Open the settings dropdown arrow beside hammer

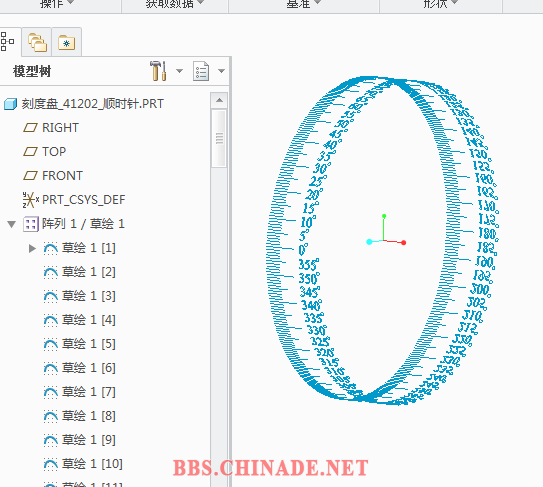point(179,71)
